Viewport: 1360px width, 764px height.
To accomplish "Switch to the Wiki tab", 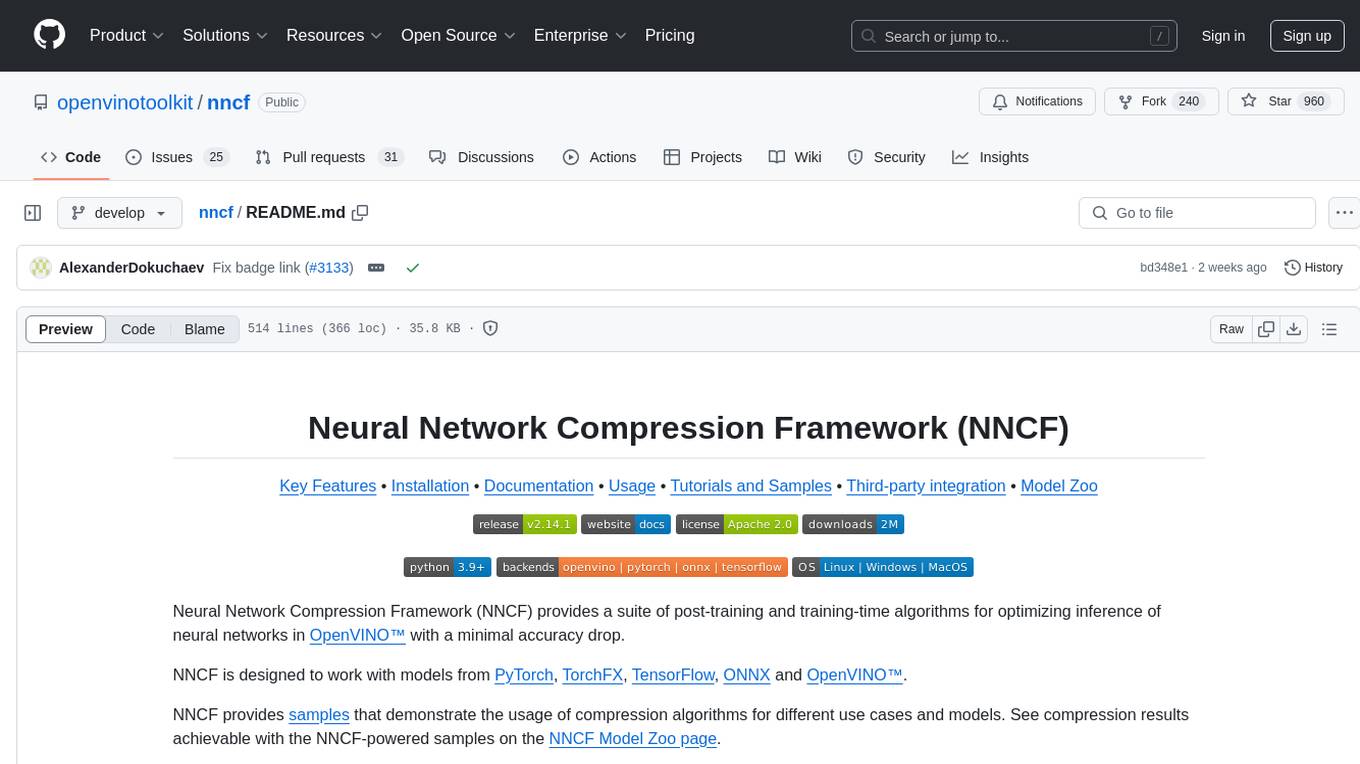I will tap(795, 157).
